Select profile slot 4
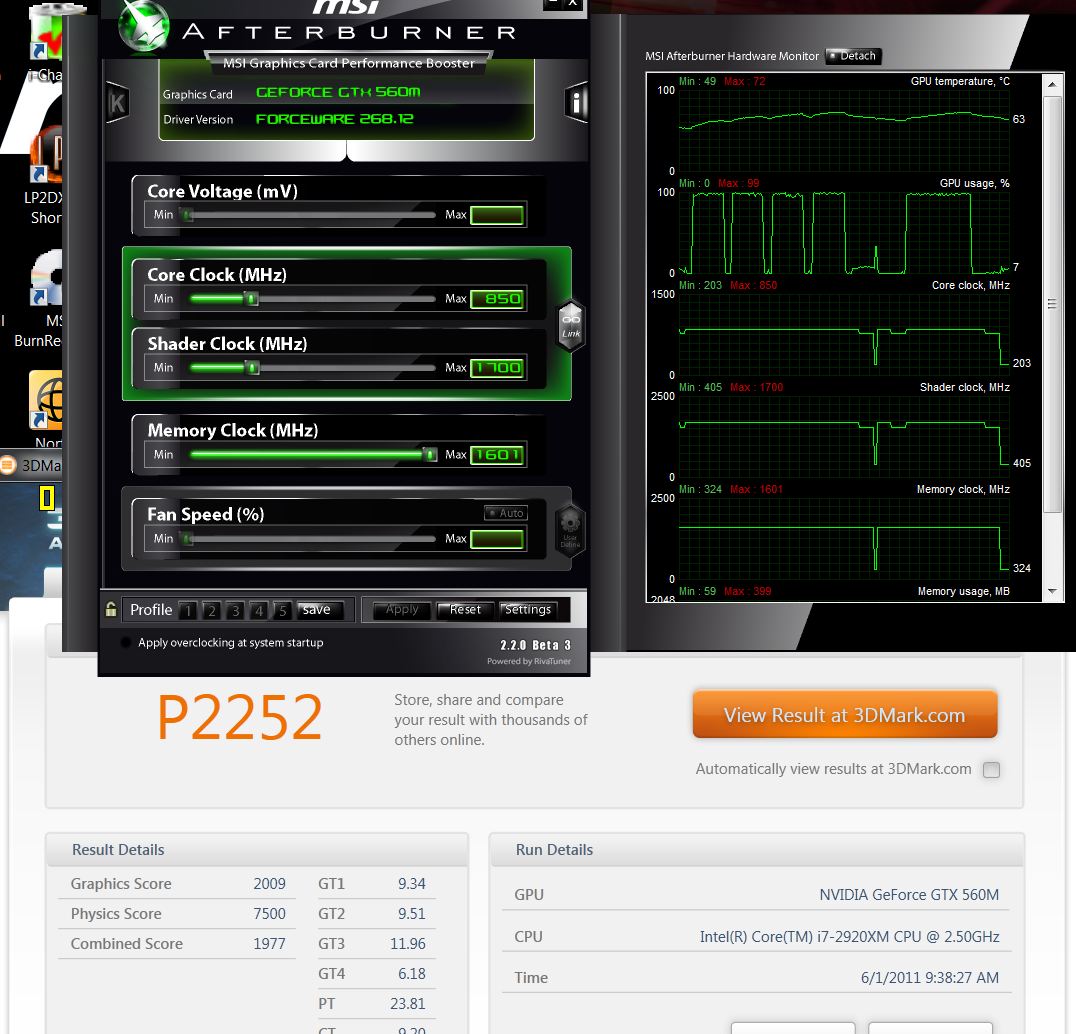Screen dimensions: 1076x1034 (259, 610)
